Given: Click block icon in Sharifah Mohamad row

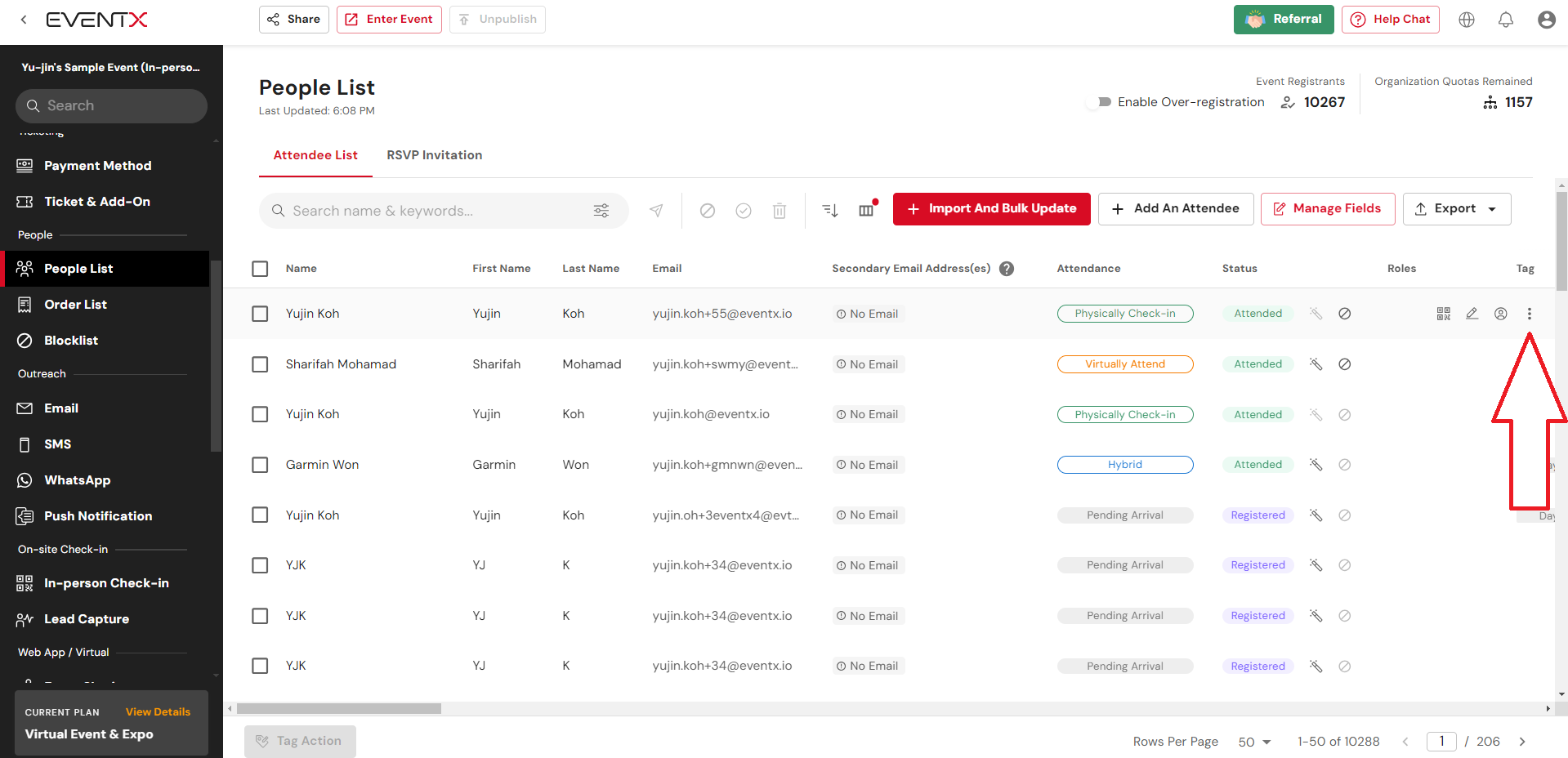Looking at the screenshot, I should tap(1345, 364).
